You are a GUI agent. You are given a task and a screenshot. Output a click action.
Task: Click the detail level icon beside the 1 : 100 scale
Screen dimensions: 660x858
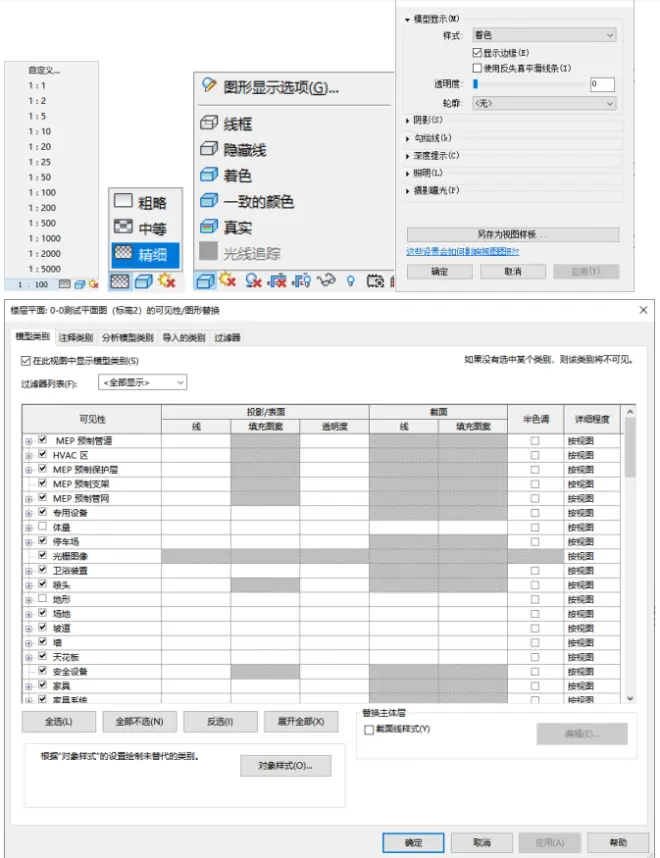pyautogui.click(x=65, y=284)
